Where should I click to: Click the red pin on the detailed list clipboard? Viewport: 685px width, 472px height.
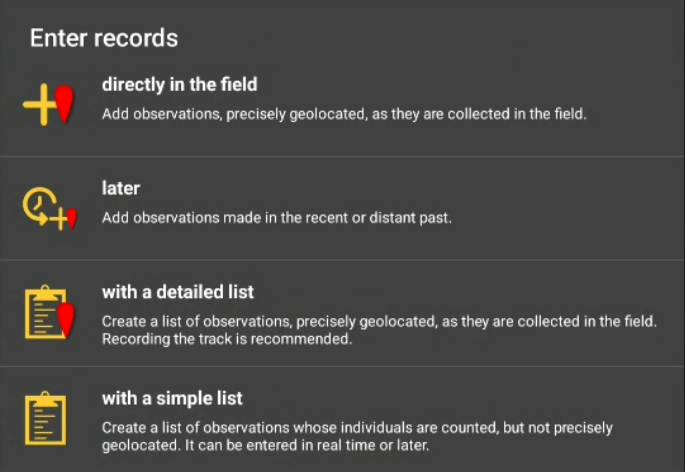67,320
